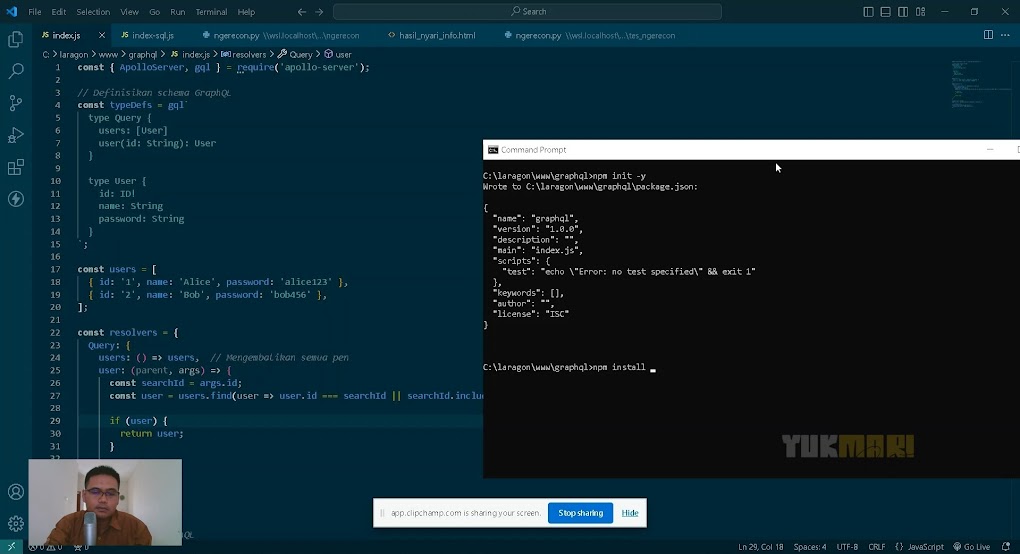Viewport: 1020px width, 554px height.
Task: Open the Accounts menu icon
Action: tap(16, 492)
